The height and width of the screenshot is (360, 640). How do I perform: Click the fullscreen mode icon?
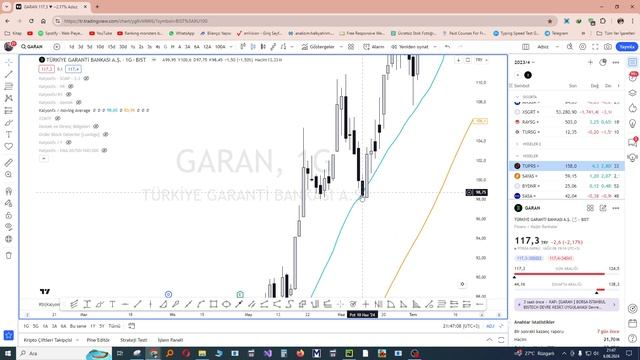[x=596, y=47]
